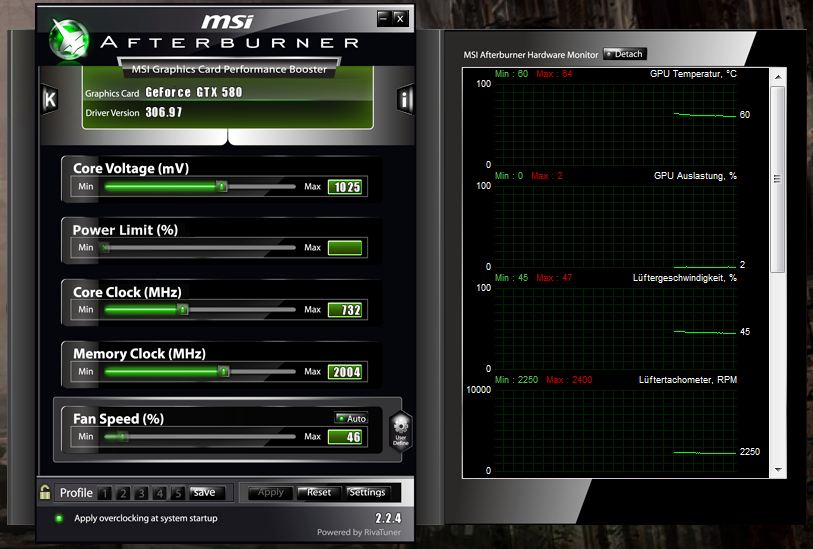Click the Core Voltage value field 1025

(x=345, y=187)
